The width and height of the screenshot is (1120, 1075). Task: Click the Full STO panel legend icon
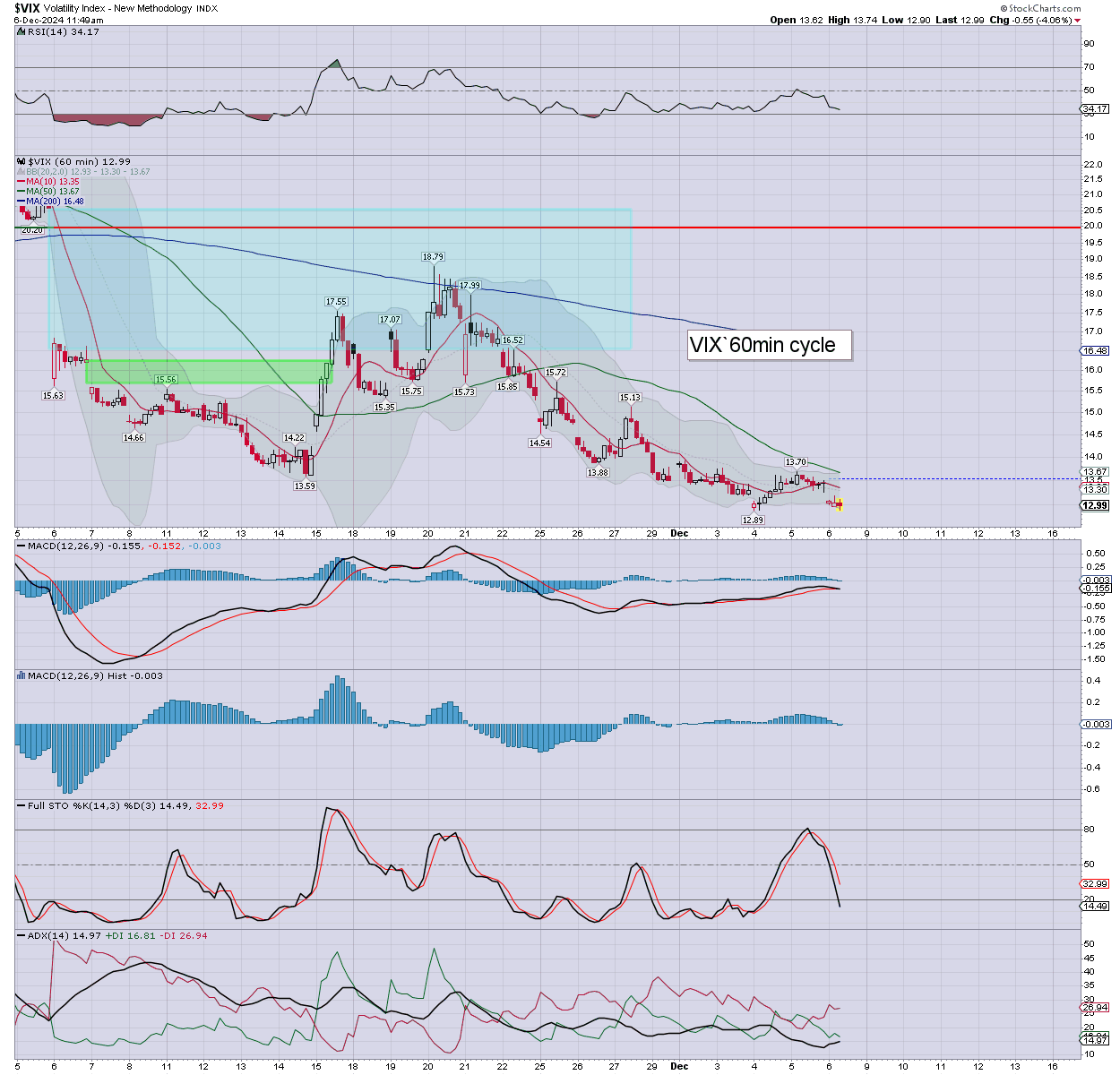click(22, 805)
